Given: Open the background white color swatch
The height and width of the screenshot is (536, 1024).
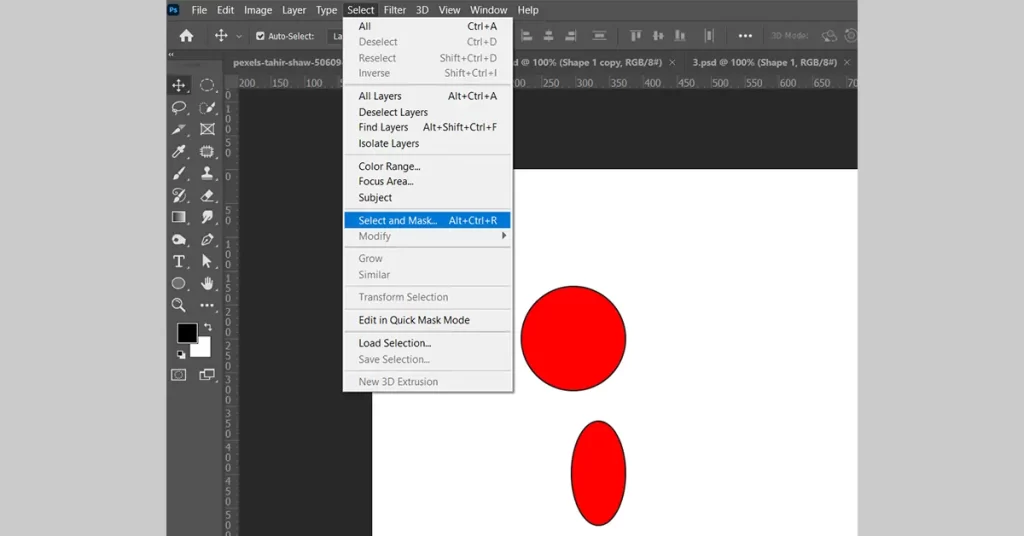Looking at the screenshot, I should (202, 349).
